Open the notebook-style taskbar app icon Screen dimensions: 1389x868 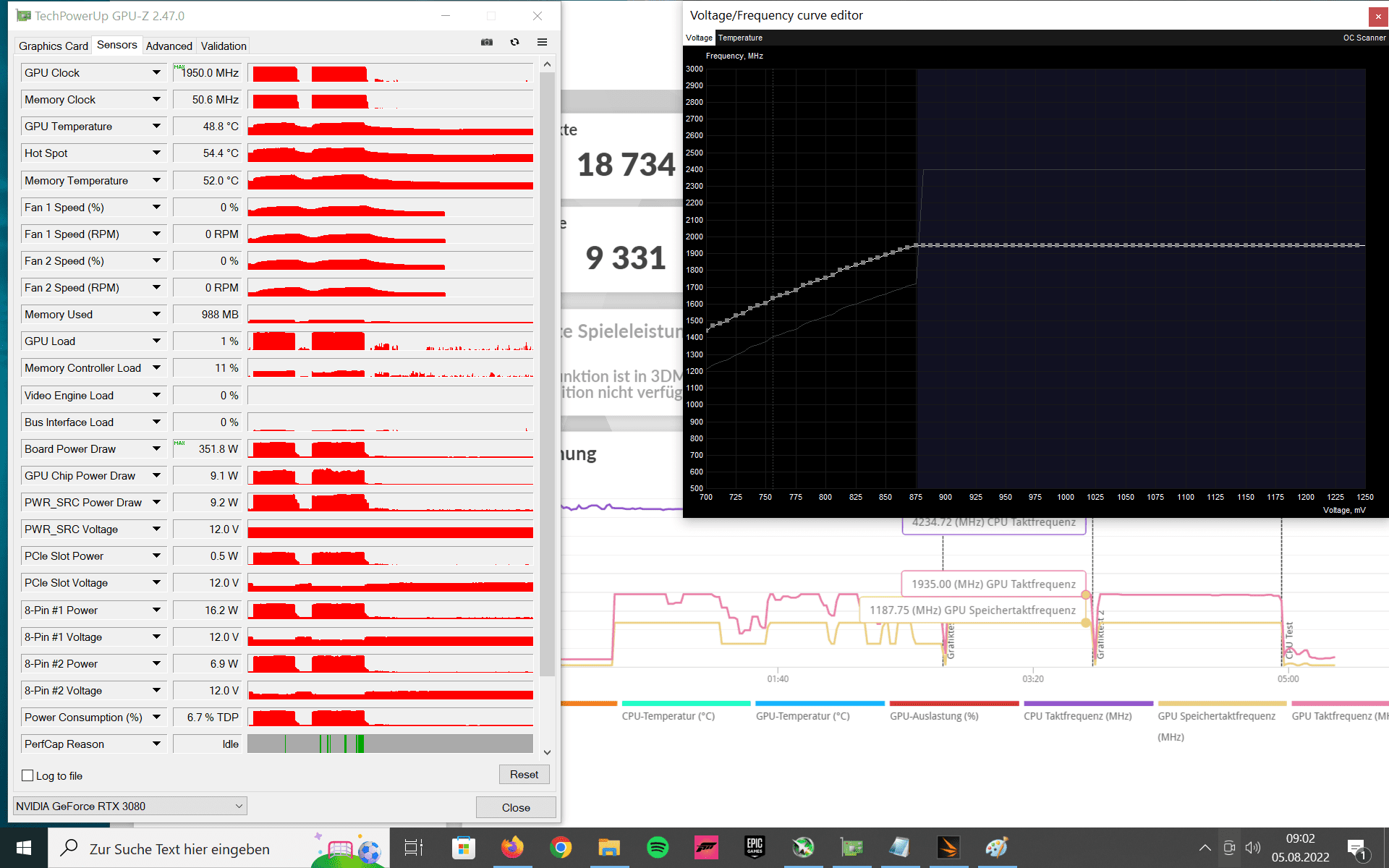tap(900, 848)
